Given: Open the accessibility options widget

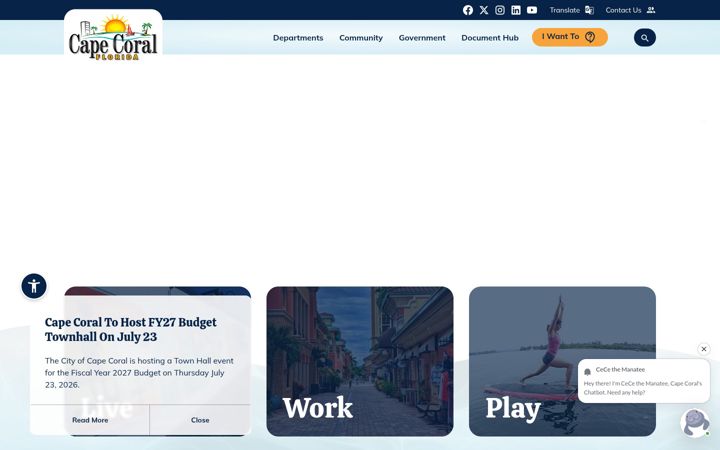Looking at the screenshot, I should (34, 286).
